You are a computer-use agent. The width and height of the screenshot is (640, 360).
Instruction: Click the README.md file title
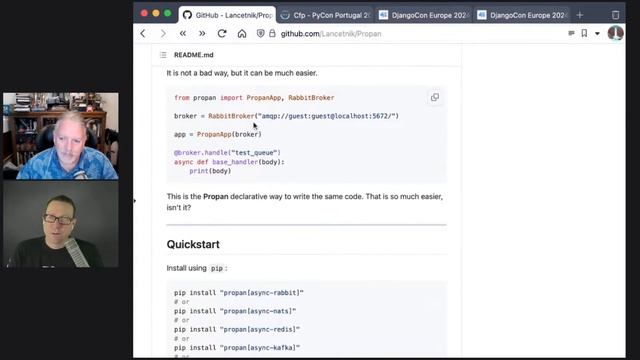click(193, 55)
